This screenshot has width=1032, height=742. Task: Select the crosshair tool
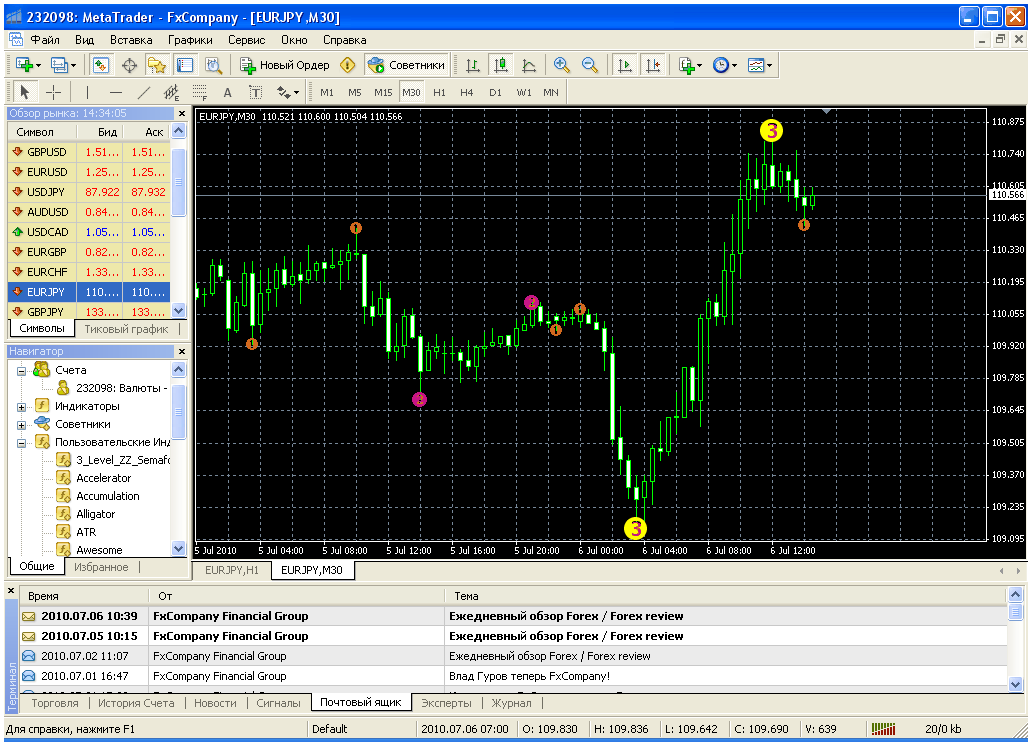pos(53,92)
